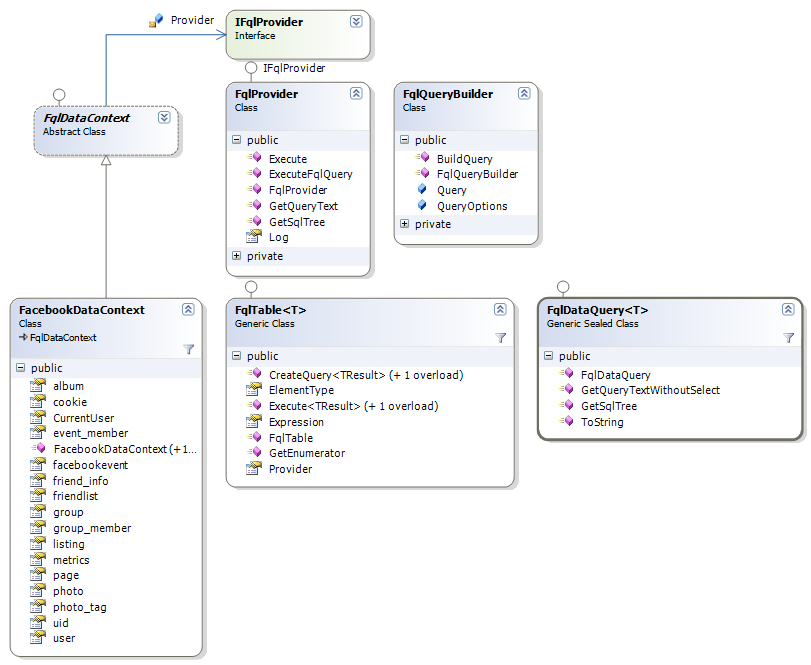Select the BuildQuery method icon

point(422,158)
